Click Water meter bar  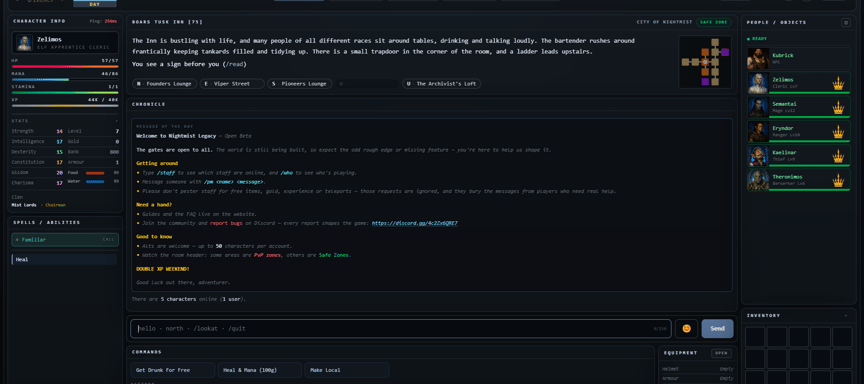click(x=95, y=182)
